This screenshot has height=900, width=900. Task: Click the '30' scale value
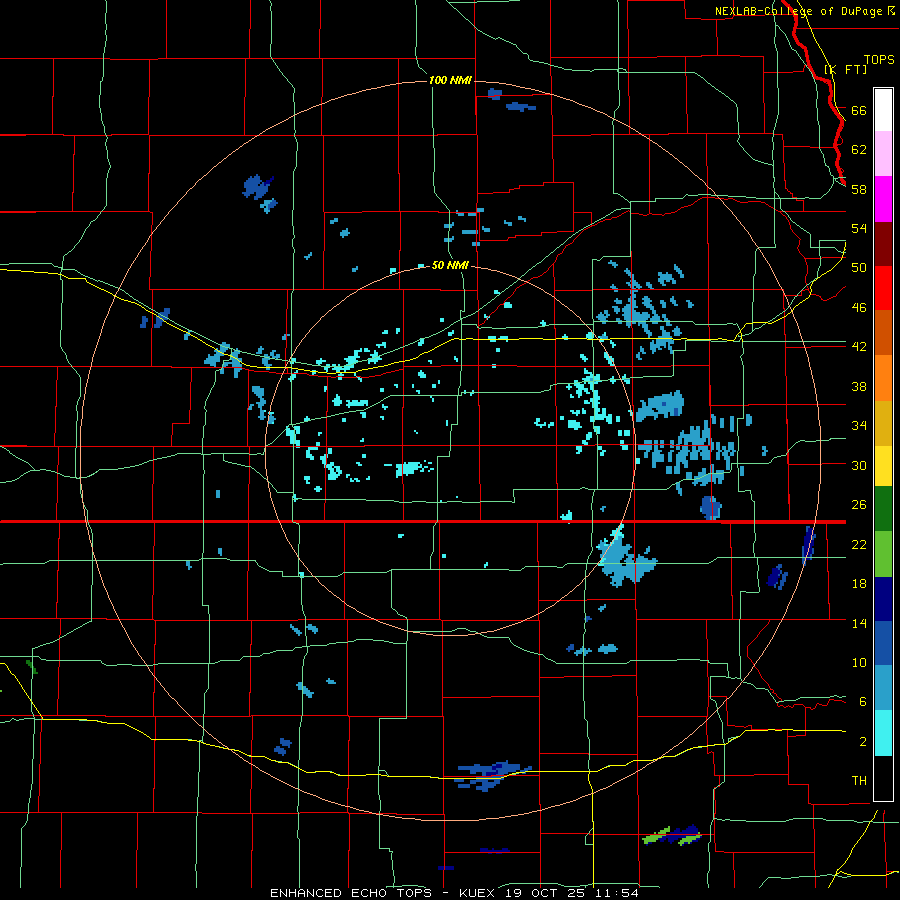(859, 465)
